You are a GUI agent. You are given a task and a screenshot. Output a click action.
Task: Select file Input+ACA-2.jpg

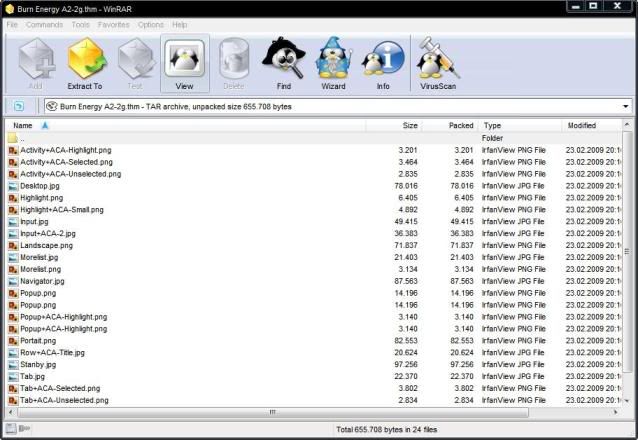[x=48, y=234]
